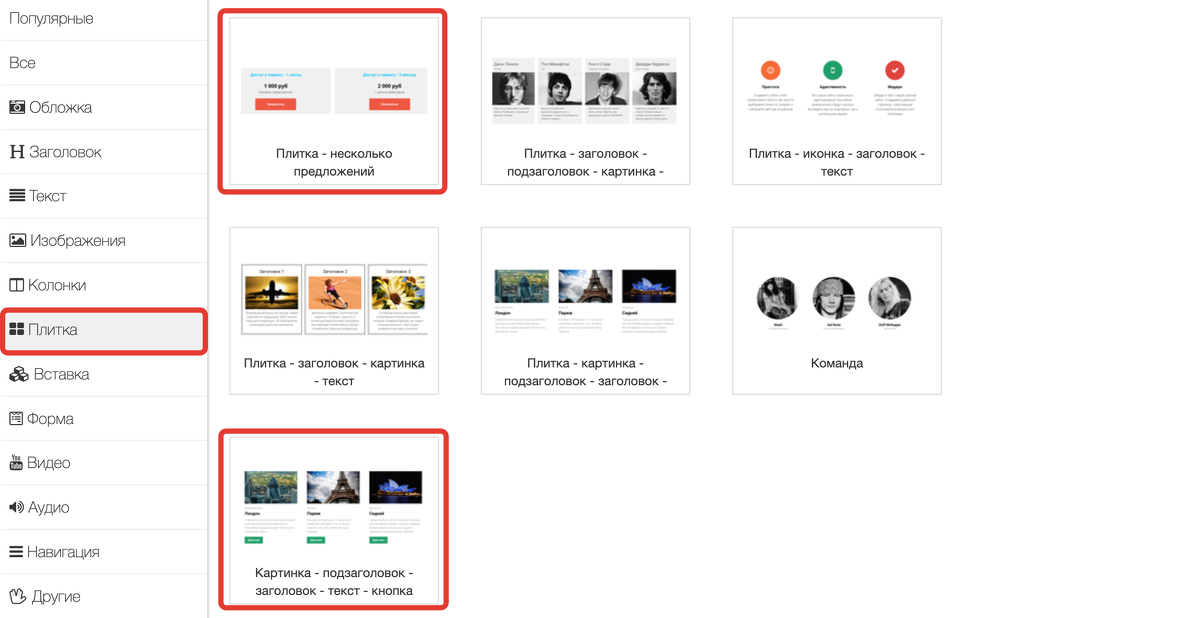The height and width of the screenshot is (618, 1200).
Task: Select the lines icon next to Текст
Action: tap(17, 196)
